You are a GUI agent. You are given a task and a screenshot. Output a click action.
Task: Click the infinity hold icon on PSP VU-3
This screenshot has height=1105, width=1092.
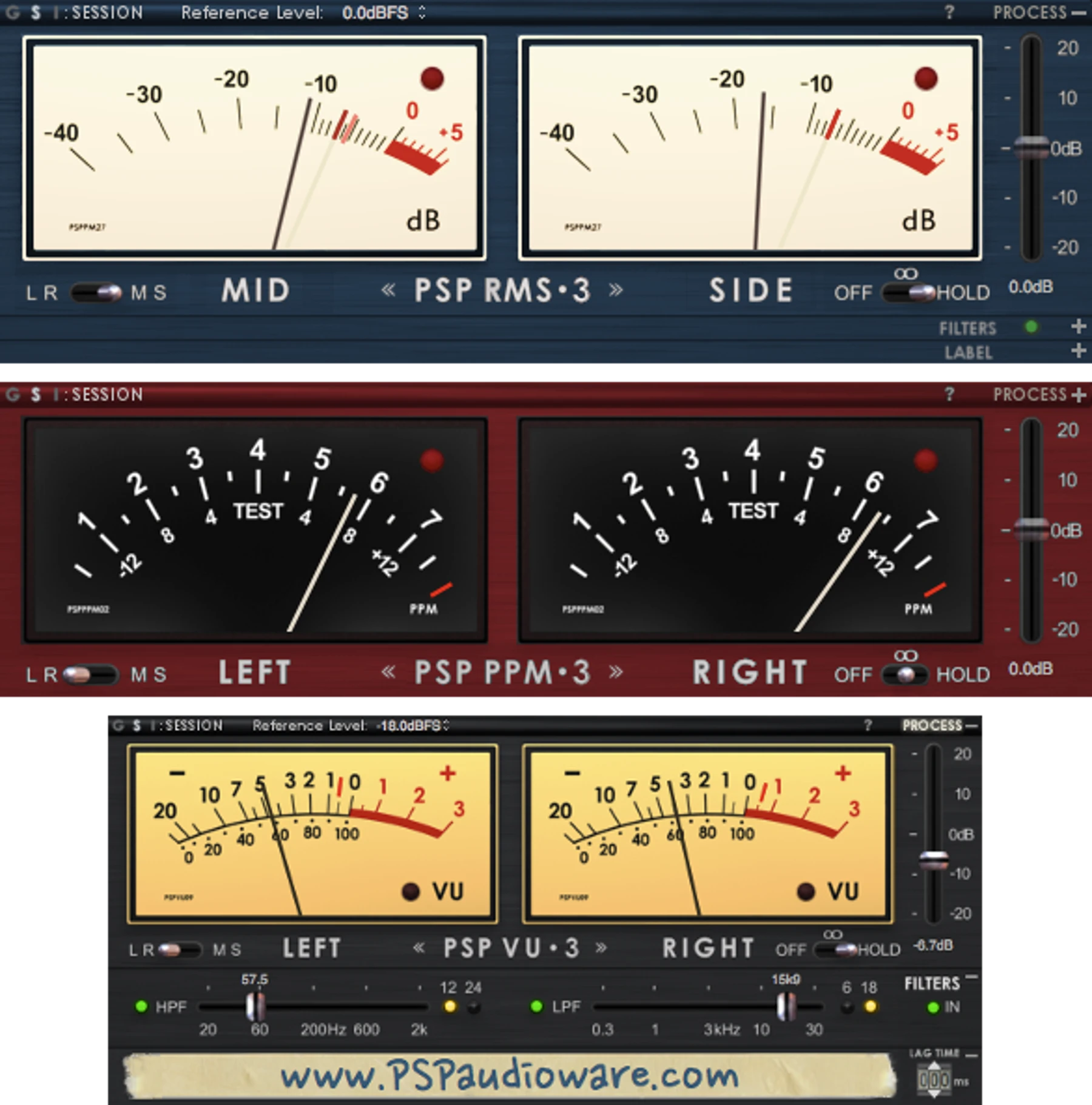coord(833,935)
